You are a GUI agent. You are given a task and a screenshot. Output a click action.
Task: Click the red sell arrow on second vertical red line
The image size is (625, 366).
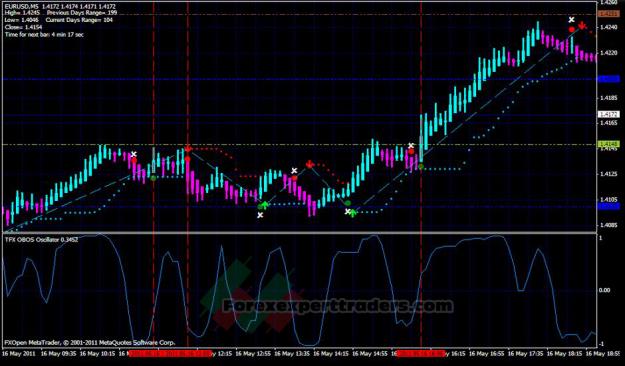click(x=188, y=149)
